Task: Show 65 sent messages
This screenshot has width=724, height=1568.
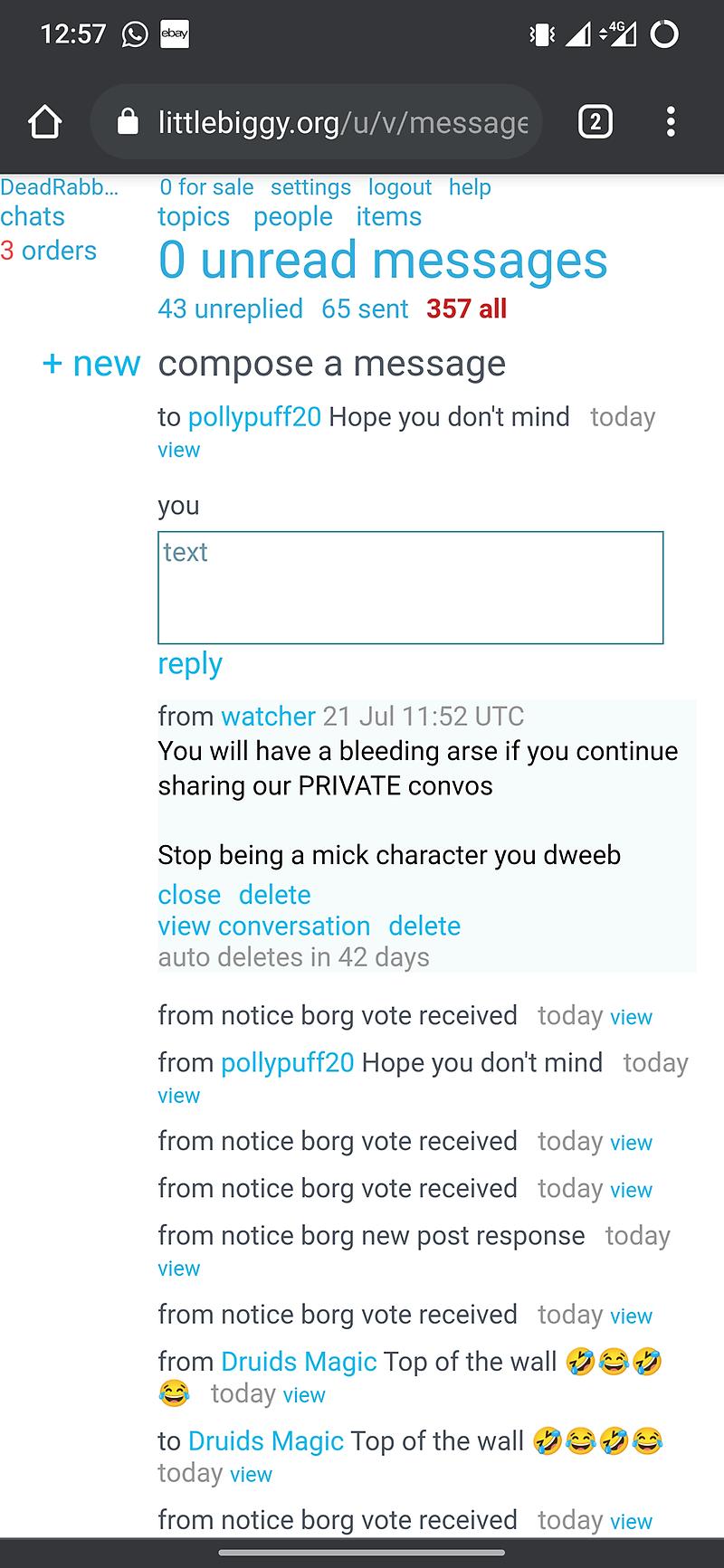Action: [x=365, y=309]
